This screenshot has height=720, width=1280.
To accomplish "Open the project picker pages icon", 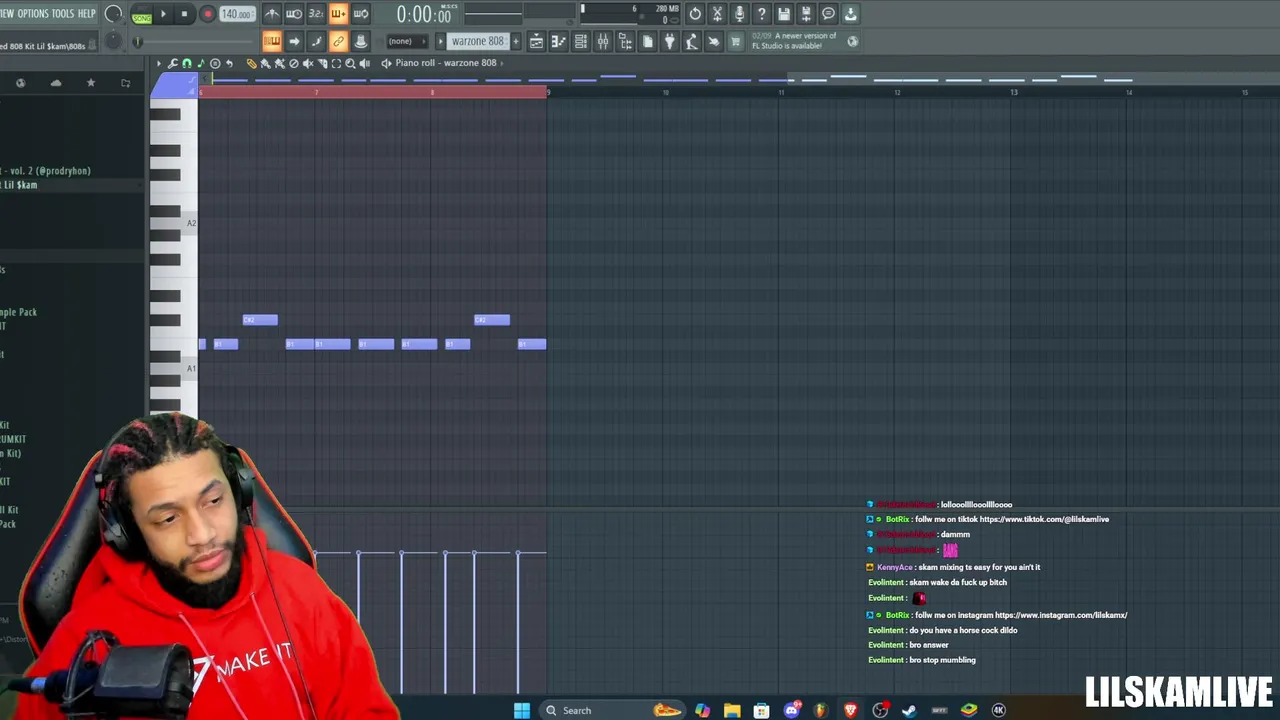I will (647, 41).
